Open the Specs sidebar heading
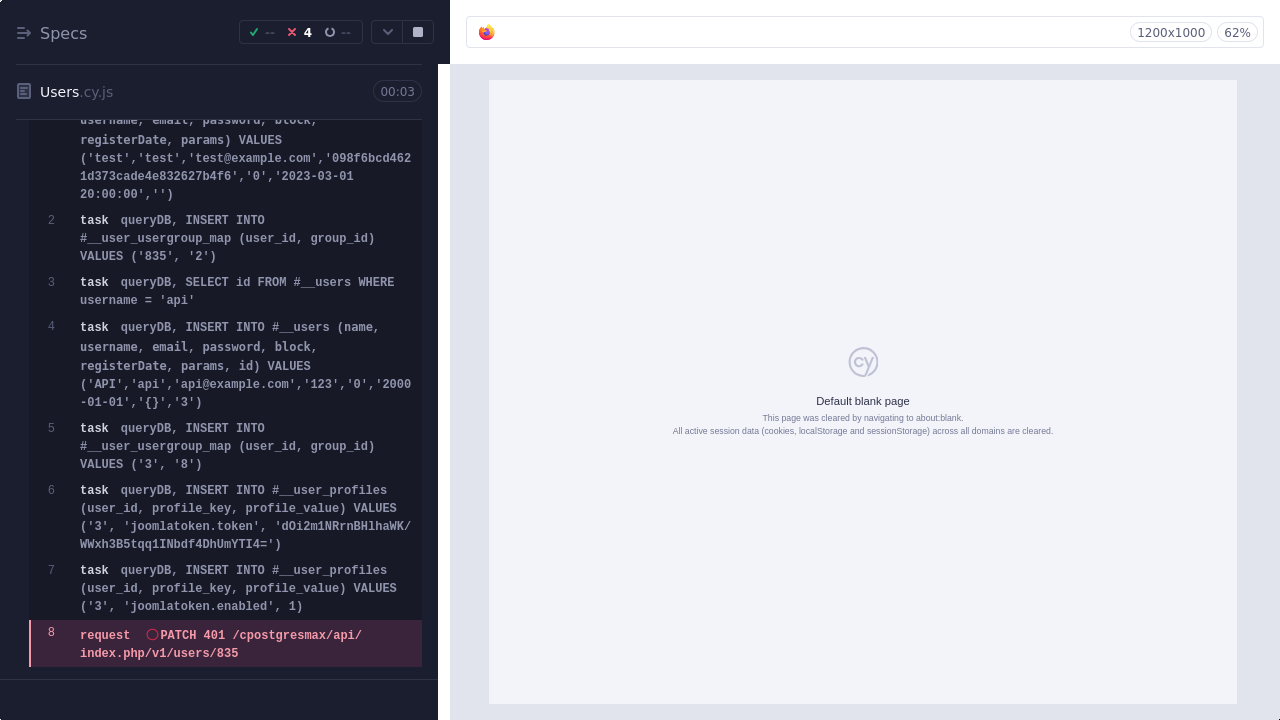Screen dimensions: 1280x720 click(63, 33)
